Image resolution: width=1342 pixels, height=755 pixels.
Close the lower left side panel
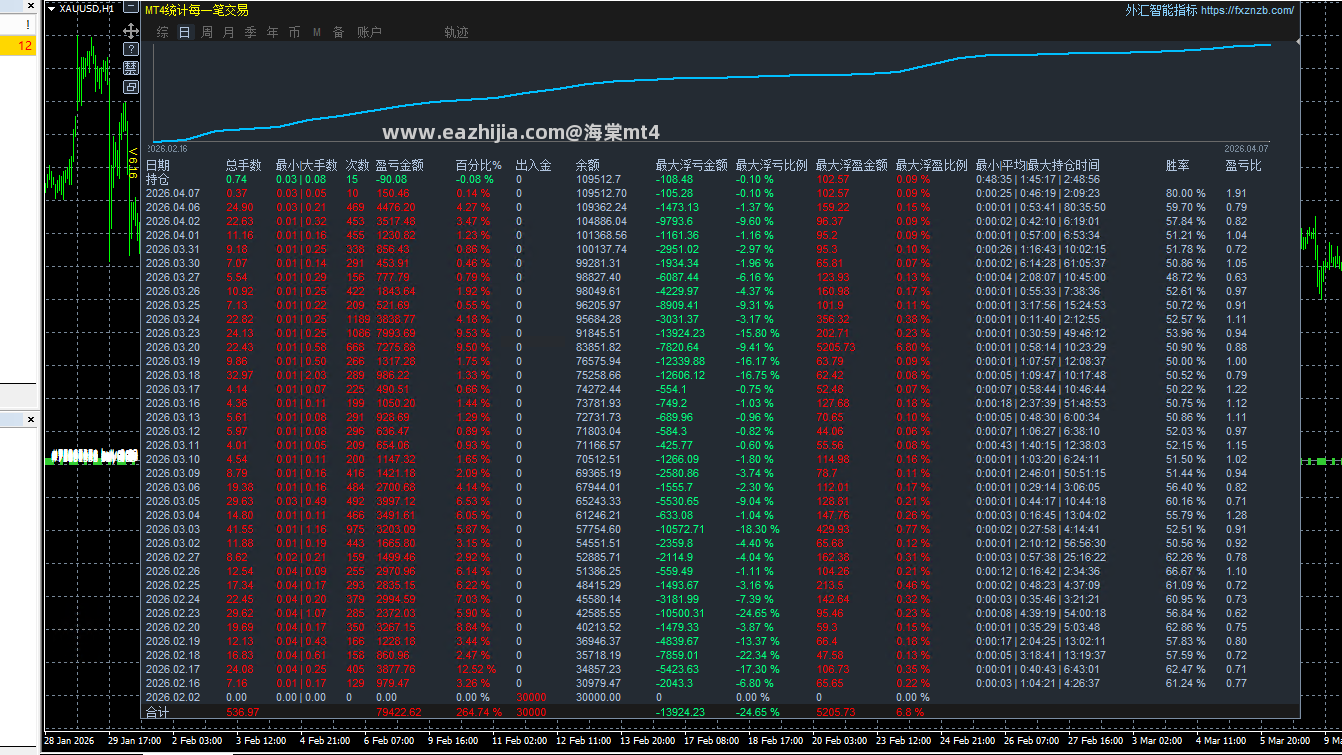[x=30, y=419]
